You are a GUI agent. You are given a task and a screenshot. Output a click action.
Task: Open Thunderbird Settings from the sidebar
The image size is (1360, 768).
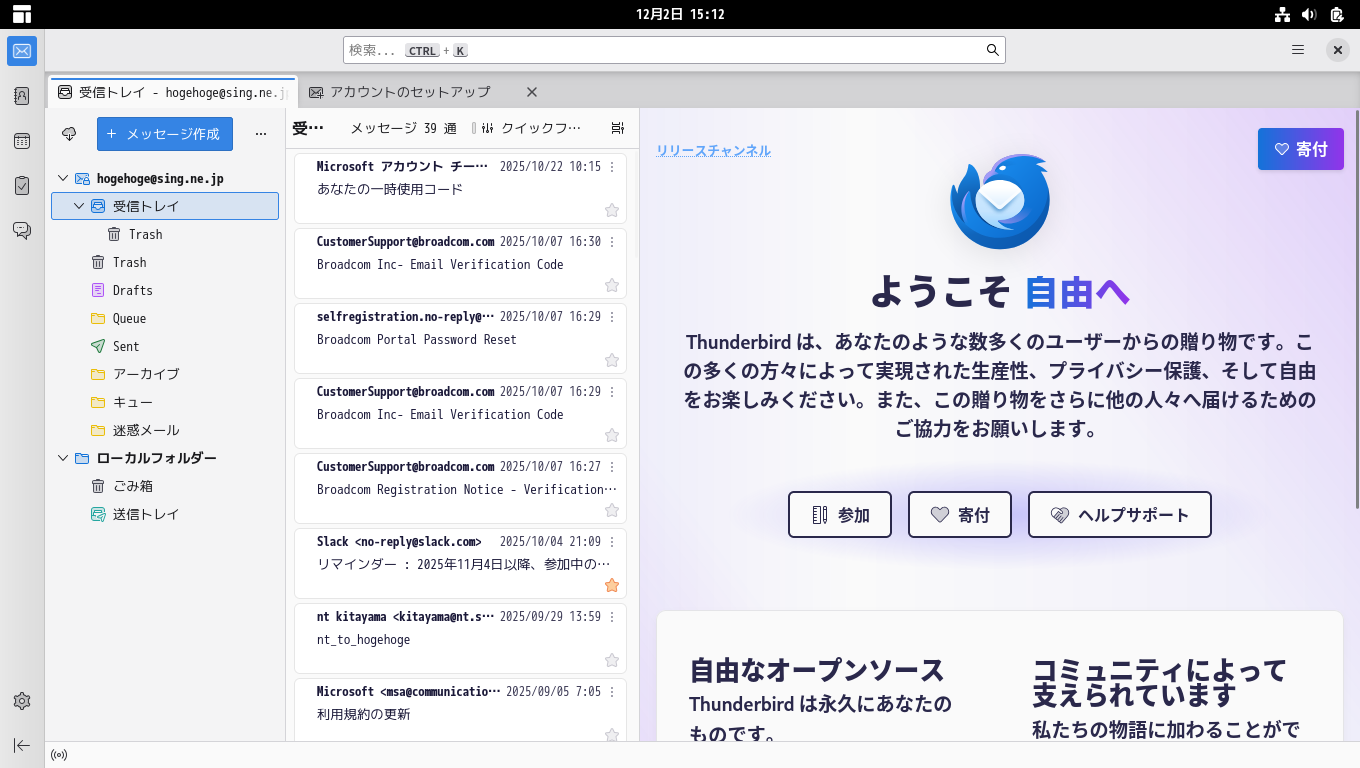tap(22, 701)
